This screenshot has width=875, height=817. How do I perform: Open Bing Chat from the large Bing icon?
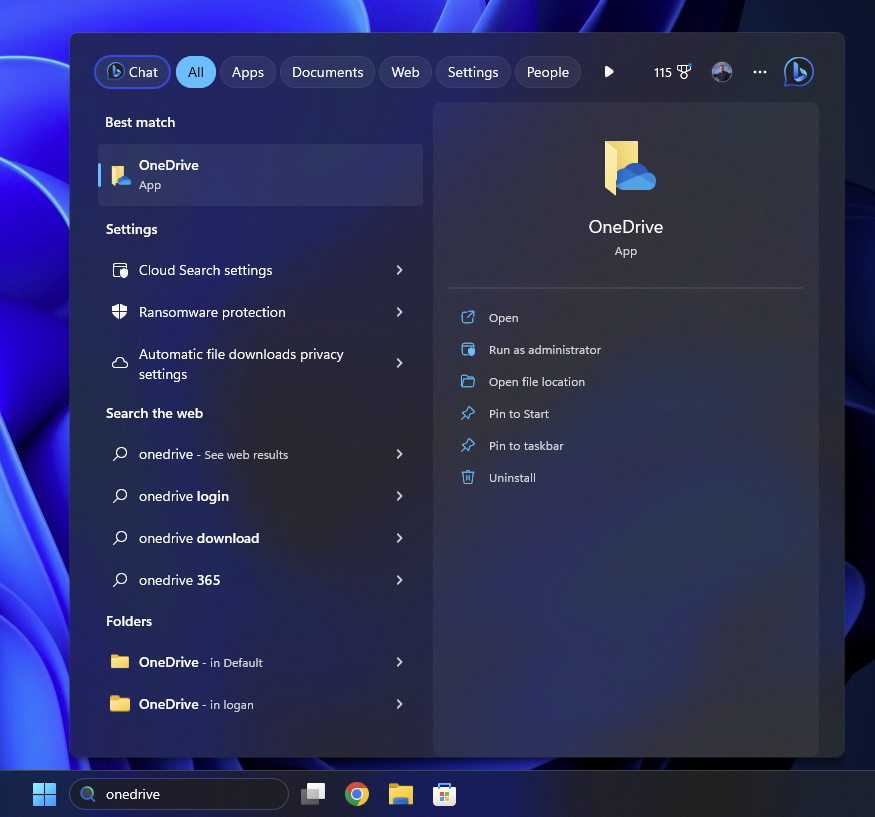799,72
